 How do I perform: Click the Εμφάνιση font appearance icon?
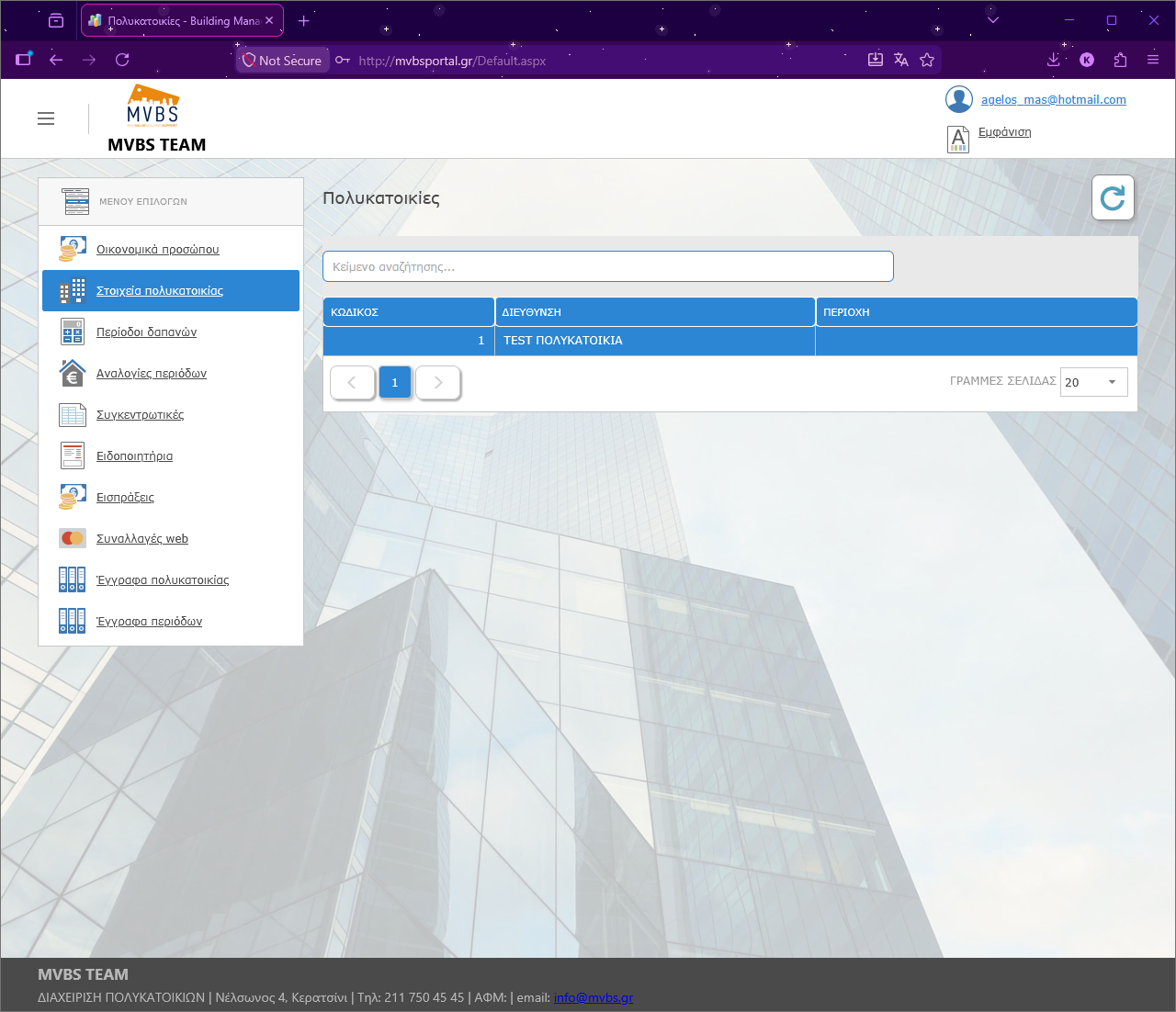(x=958, y=139)
